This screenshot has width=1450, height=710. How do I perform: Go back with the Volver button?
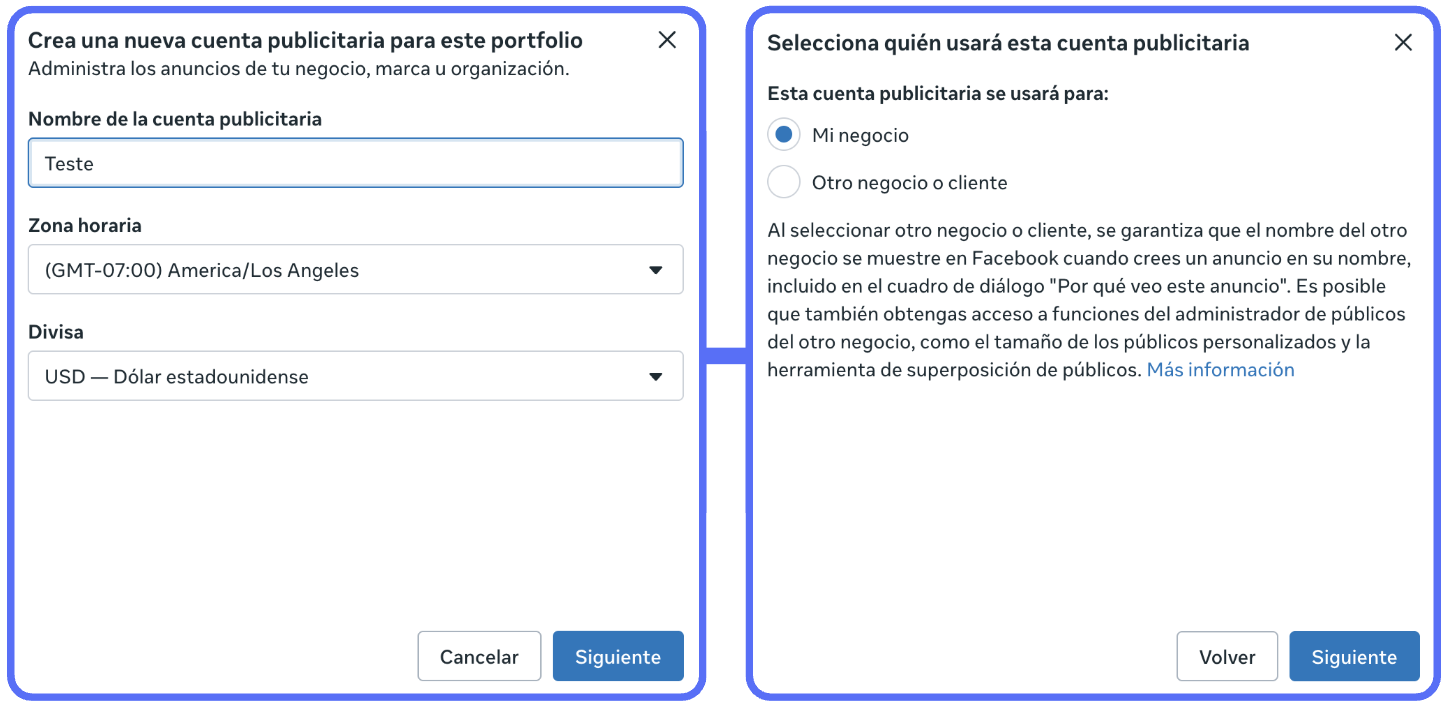point(1227,657)
